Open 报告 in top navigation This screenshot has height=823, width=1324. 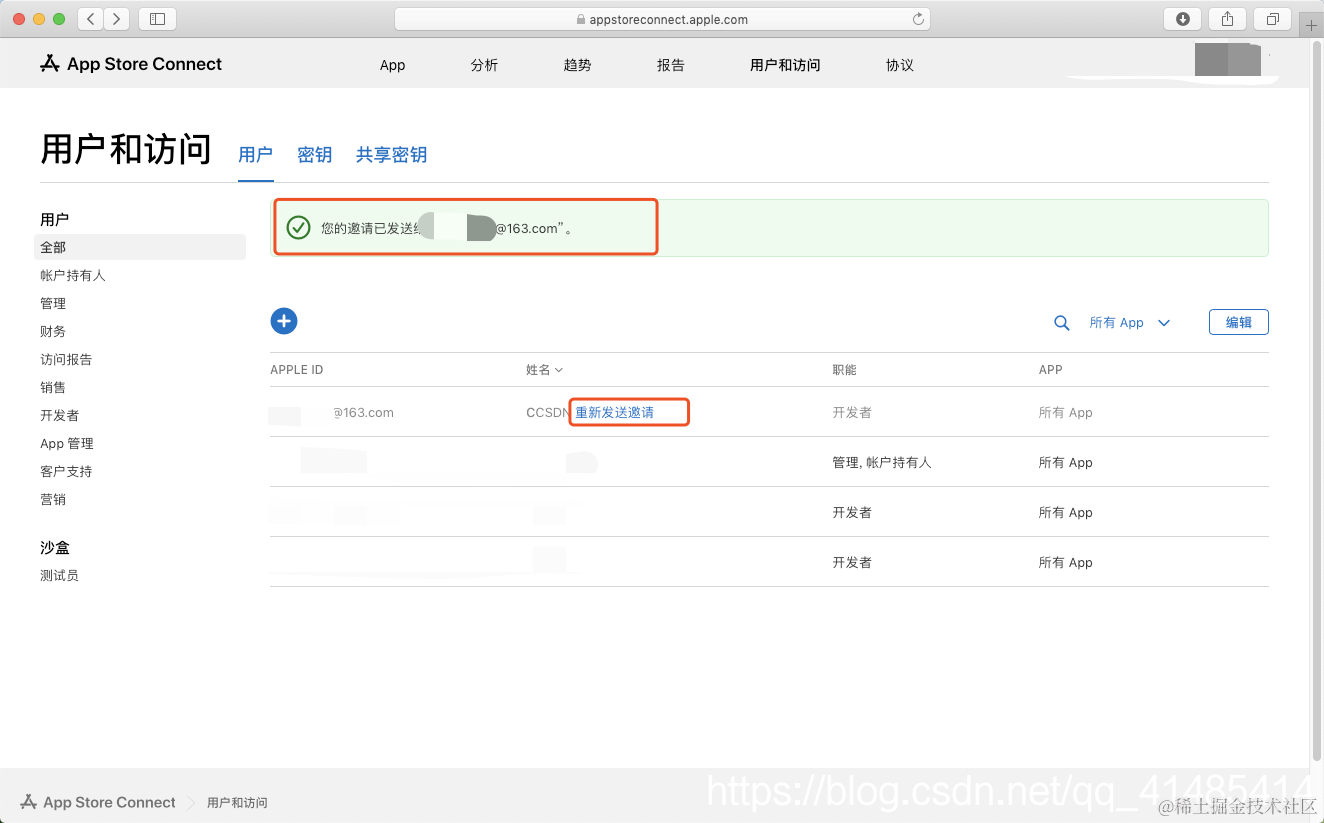click(671, 65)
